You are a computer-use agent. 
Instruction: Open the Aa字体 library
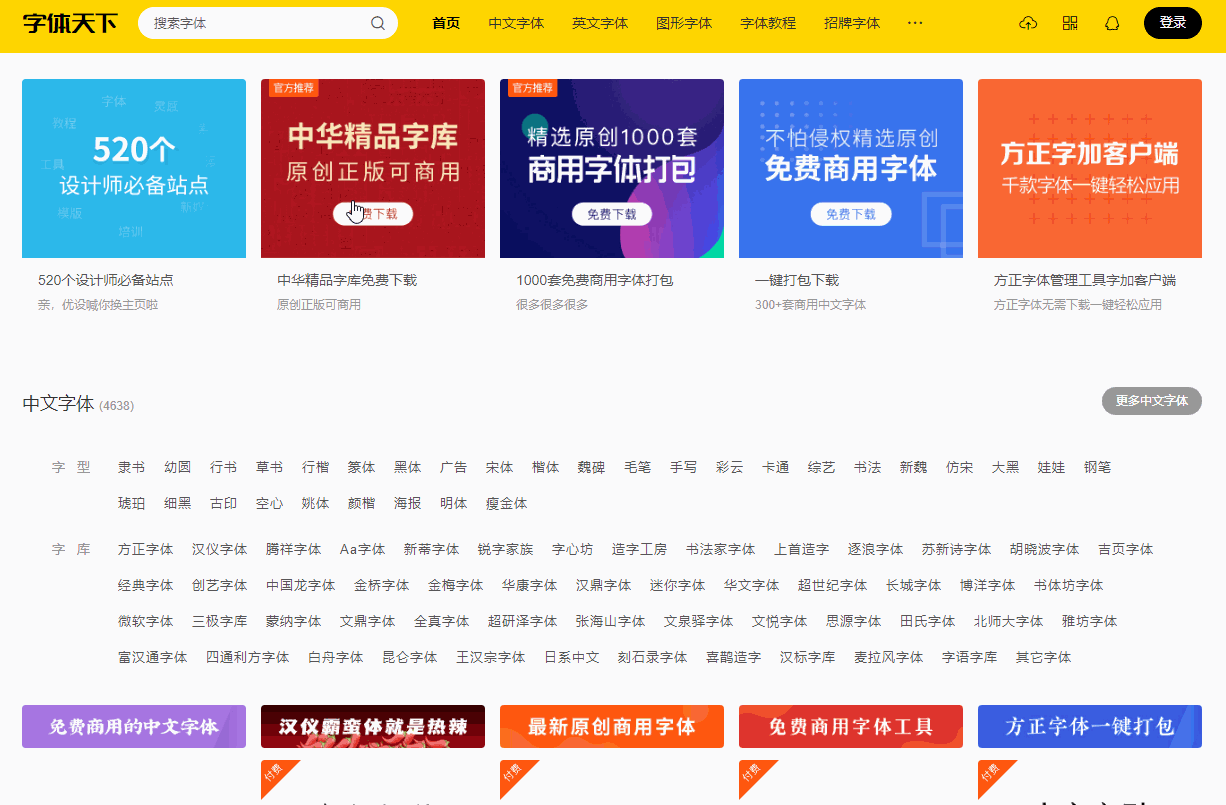(362, 549)
